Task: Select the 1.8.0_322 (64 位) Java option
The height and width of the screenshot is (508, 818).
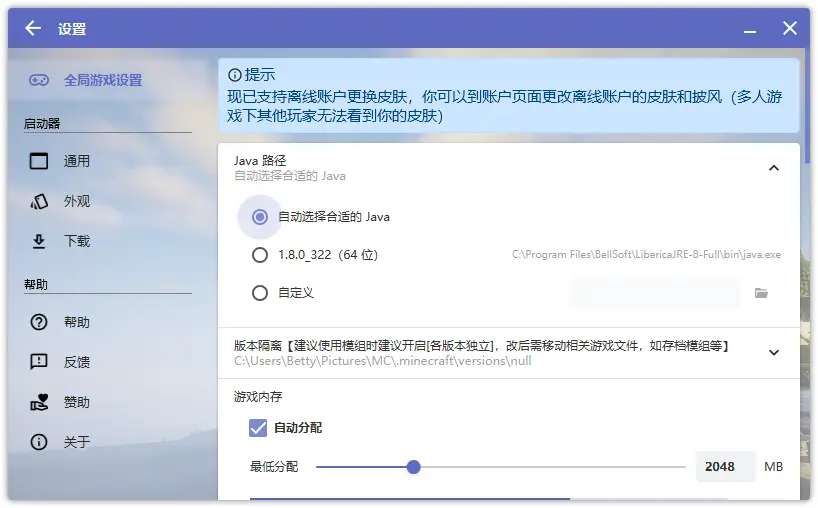Action: click(x=260, y=255)
